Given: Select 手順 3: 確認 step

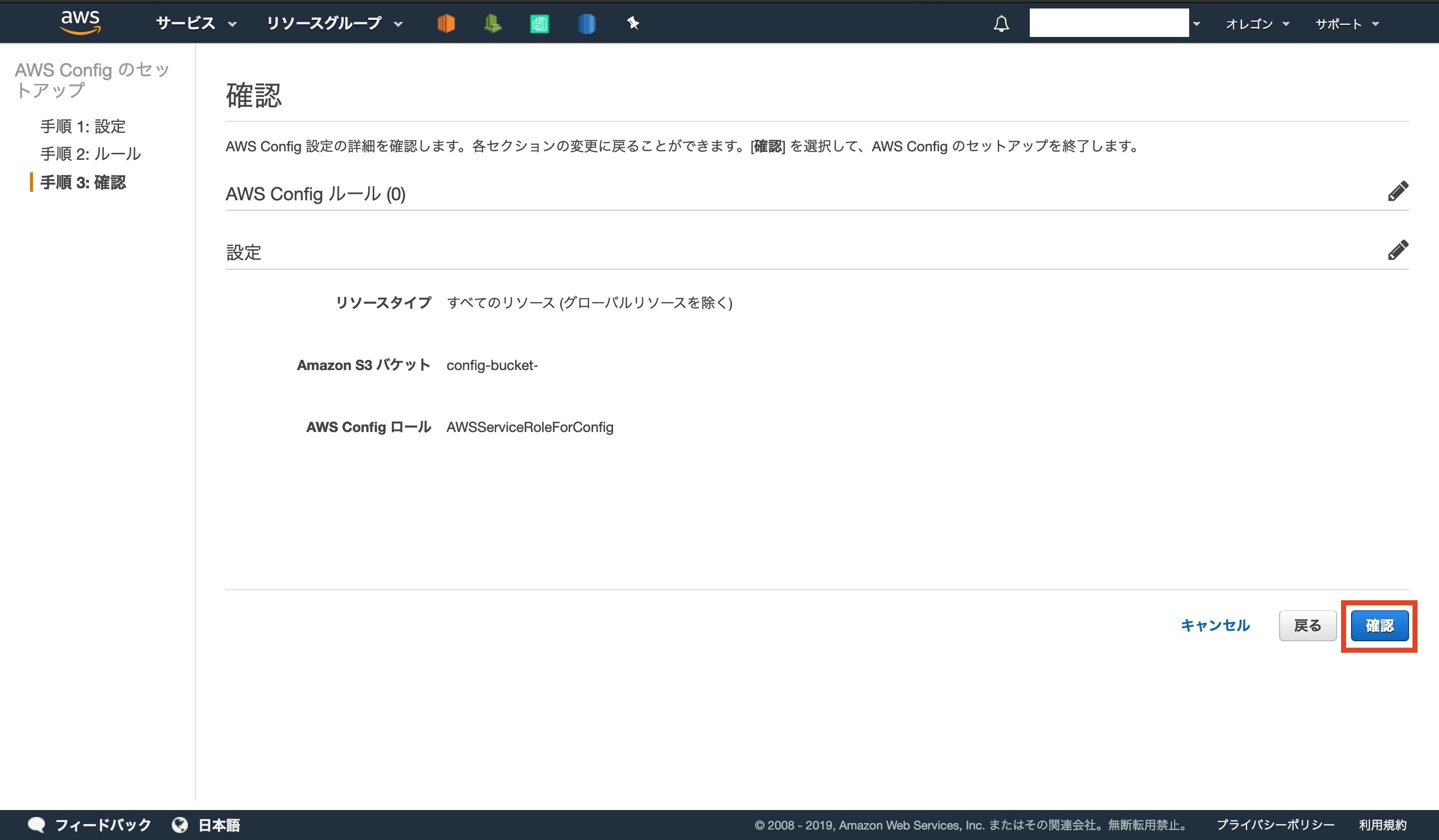Looking at the screenshot, I should tap(83, 183).
